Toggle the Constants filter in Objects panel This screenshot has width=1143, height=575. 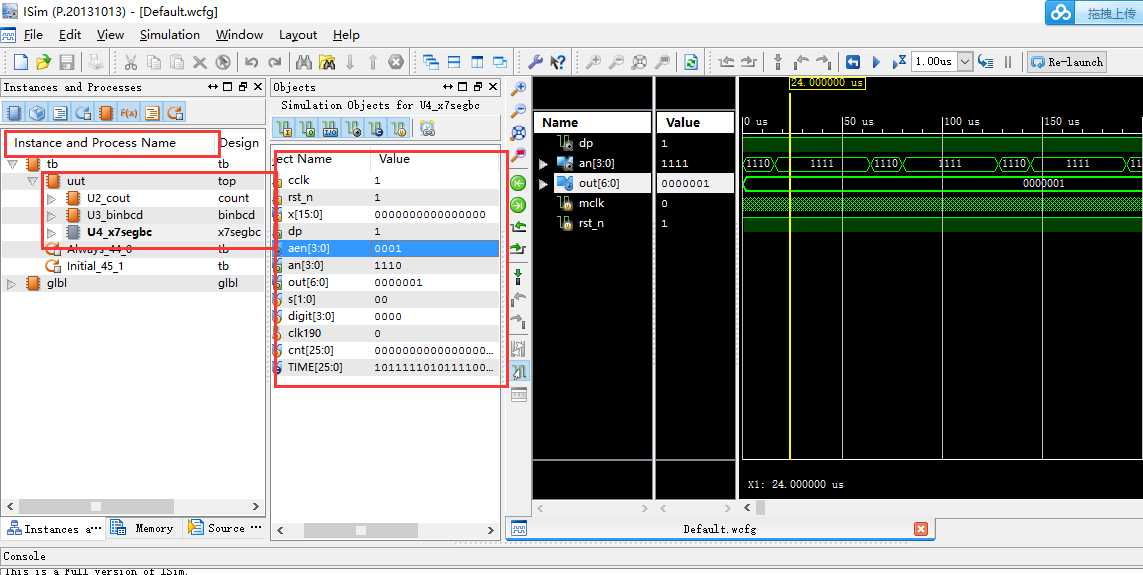[375, 129]
